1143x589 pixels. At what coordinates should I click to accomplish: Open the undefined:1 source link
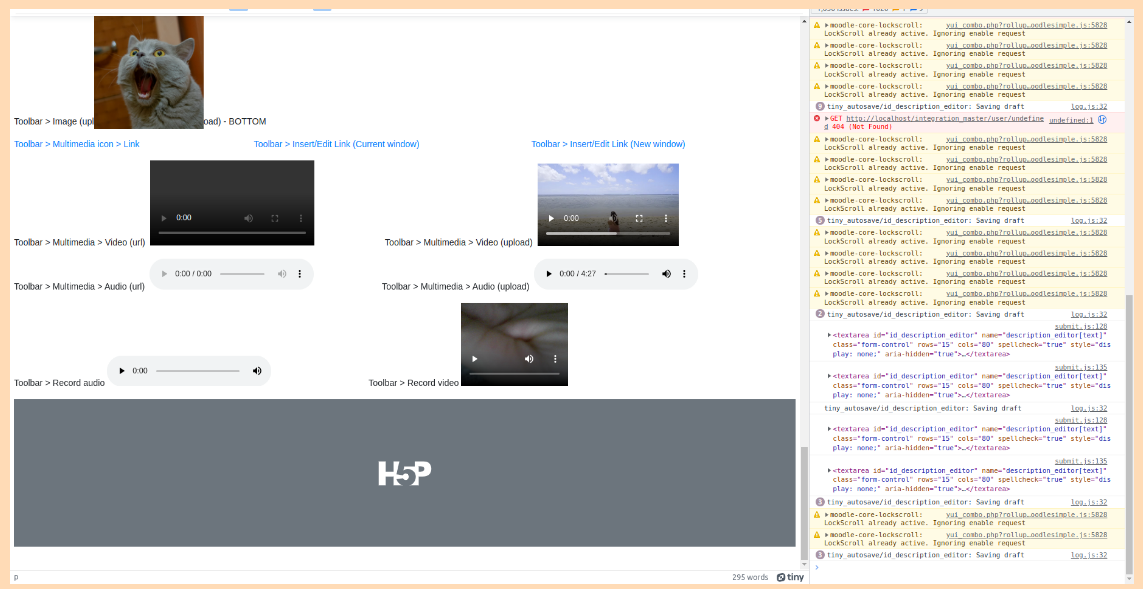[1071, 120]
